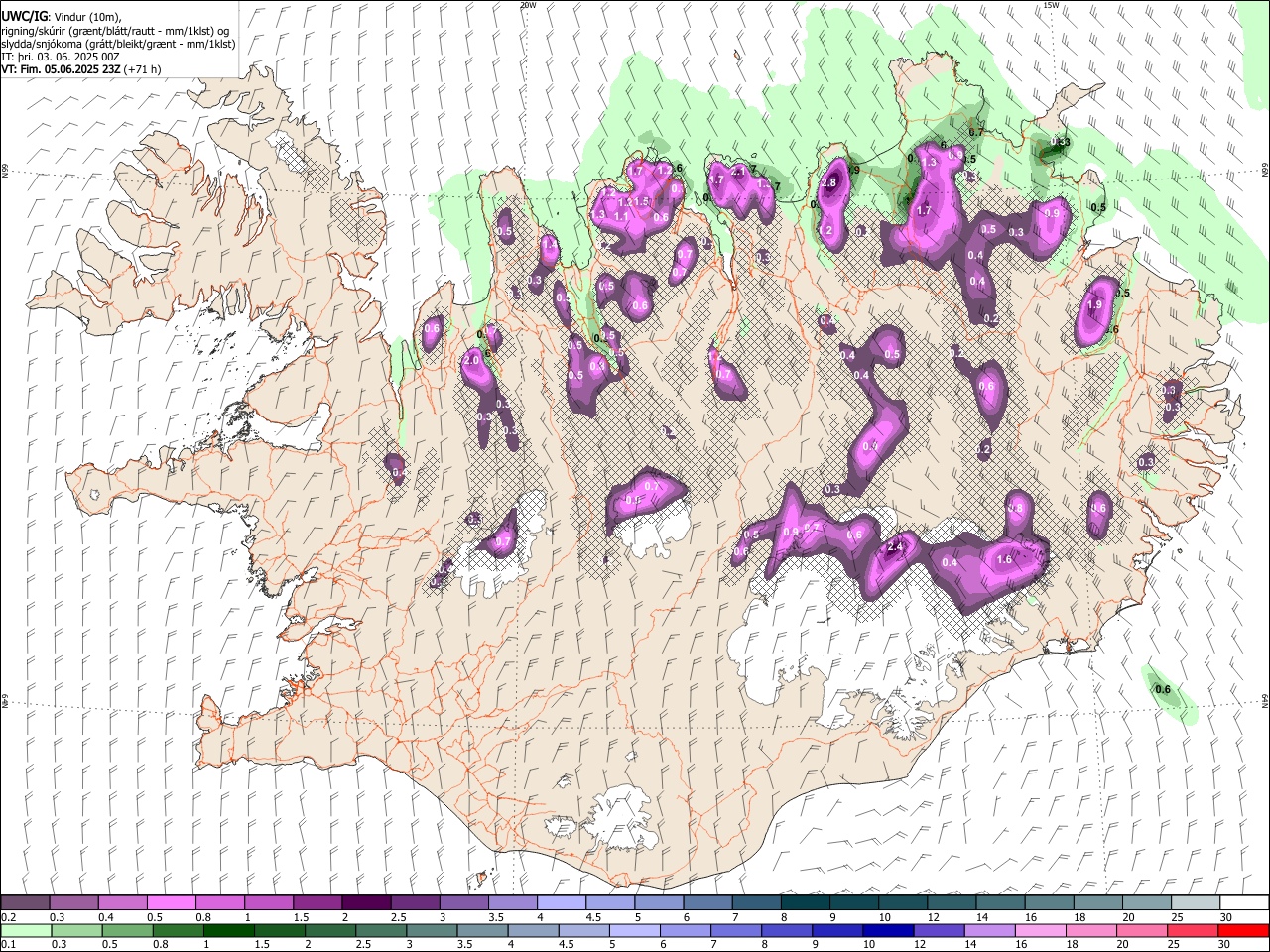Click the '0.6' value in the offshore green patch

click(1164, 690)
